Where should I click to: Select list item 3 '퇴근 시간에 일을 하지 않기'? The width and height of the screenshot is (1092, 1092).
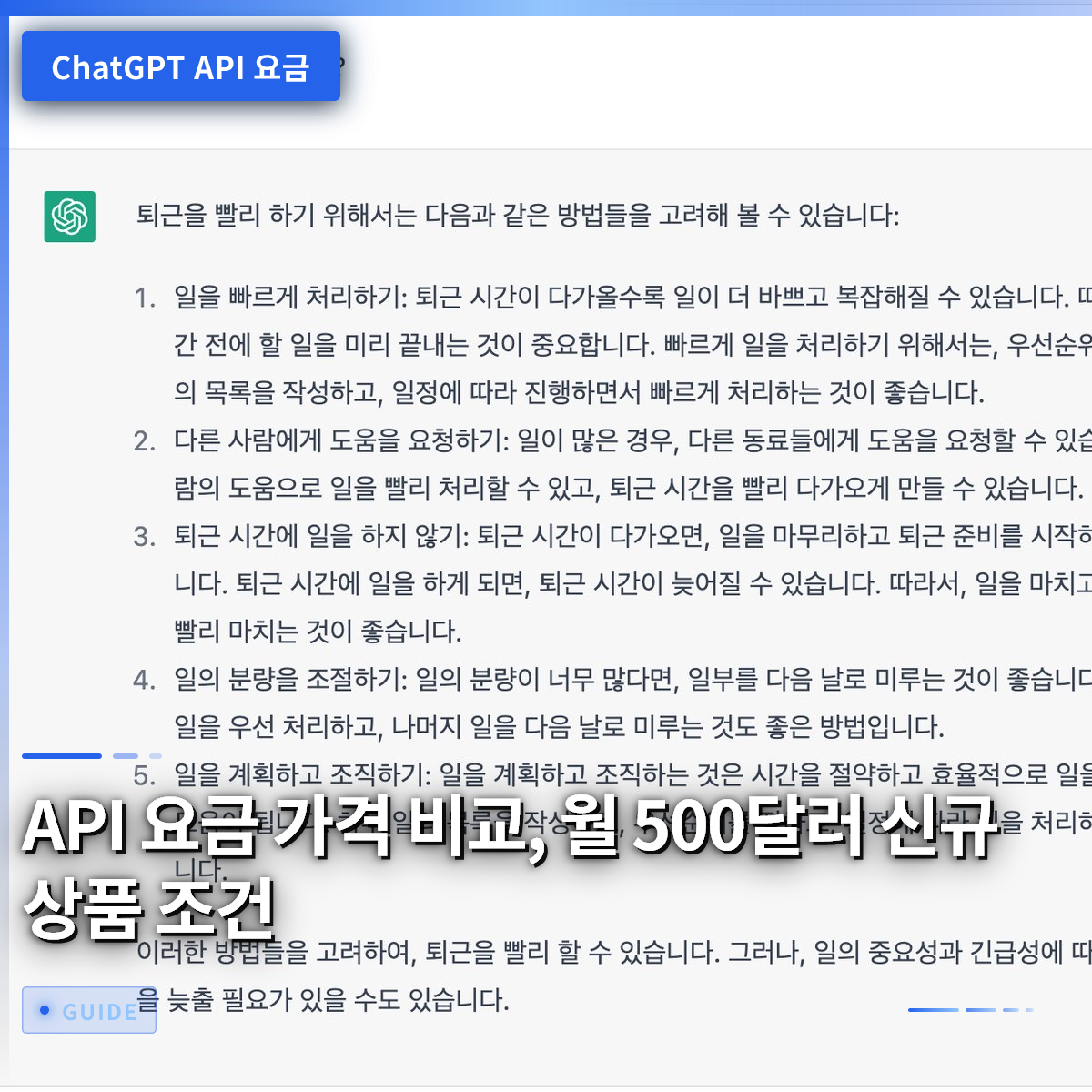[321, 536]
